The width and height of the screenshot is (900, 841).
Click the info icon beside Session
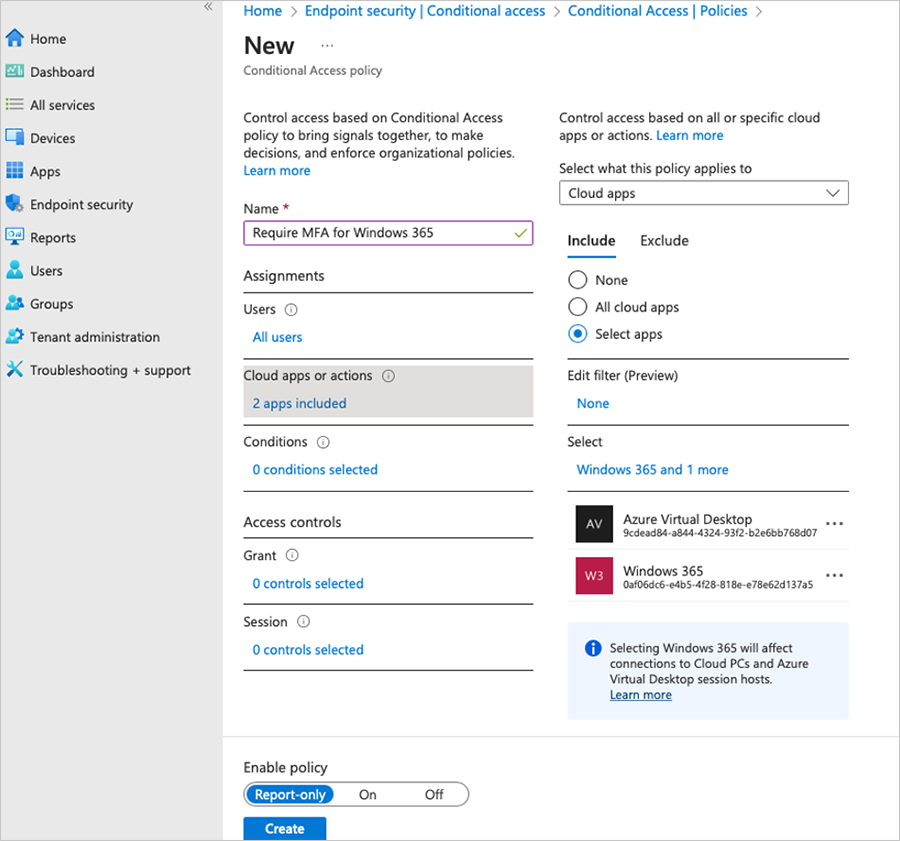tap(304, 622)
